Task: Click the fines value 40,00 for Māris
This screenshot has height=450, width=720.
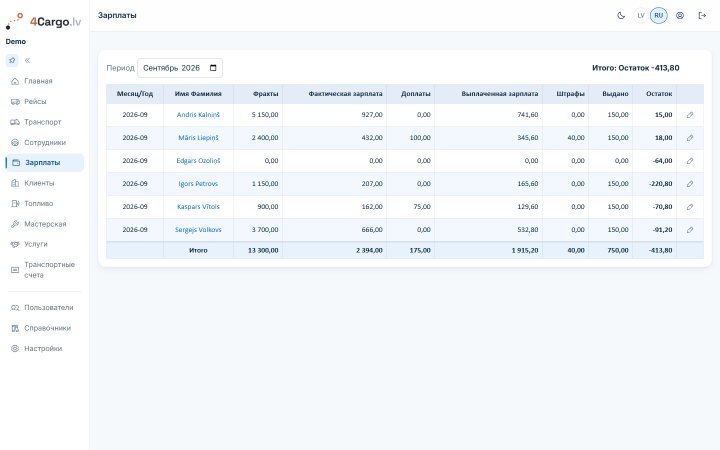Action: point(576,138)
